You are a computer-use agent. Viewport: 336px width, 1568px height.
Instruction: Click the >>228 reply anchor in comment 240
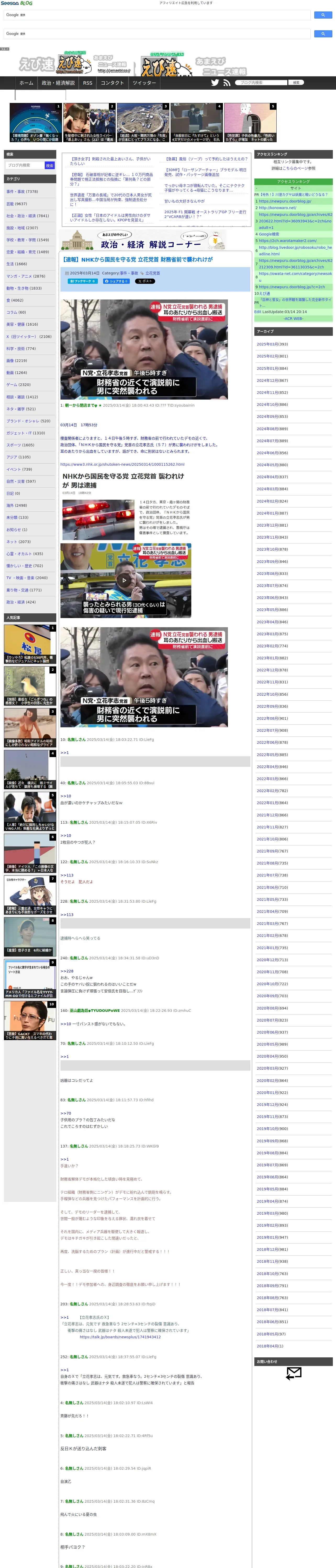point(66,971)
